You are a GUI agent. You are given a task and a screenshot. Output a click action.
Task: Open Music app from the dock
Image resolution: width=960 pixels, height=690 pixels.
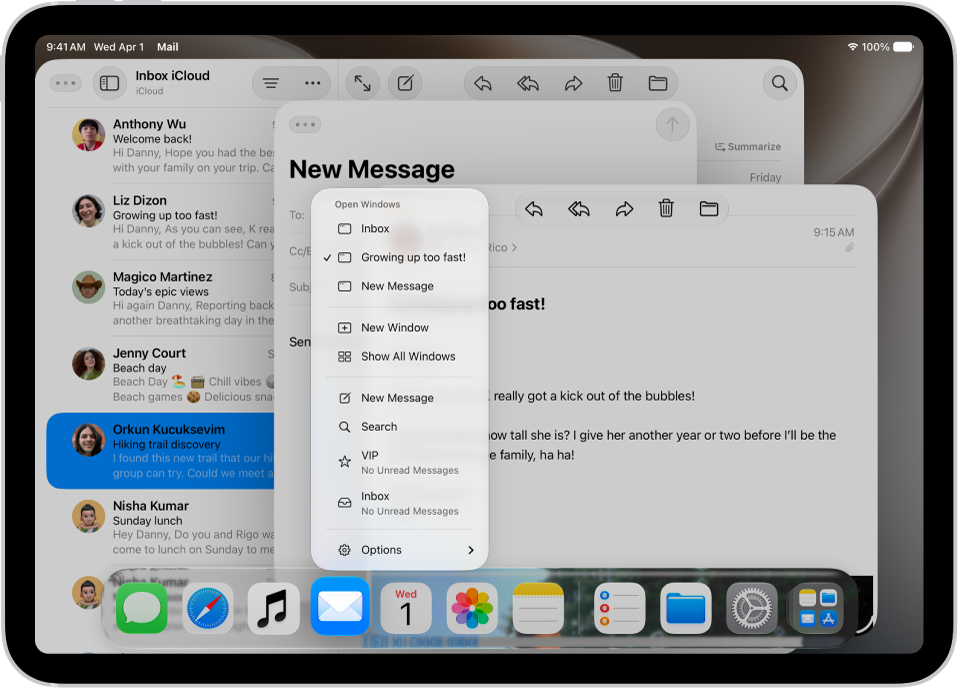tap(273, 608)
